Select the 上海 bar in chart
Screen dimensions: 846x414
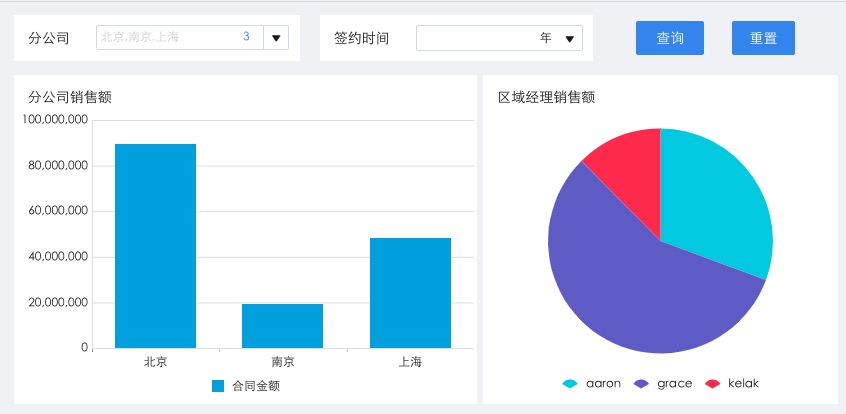coord(410,293)
